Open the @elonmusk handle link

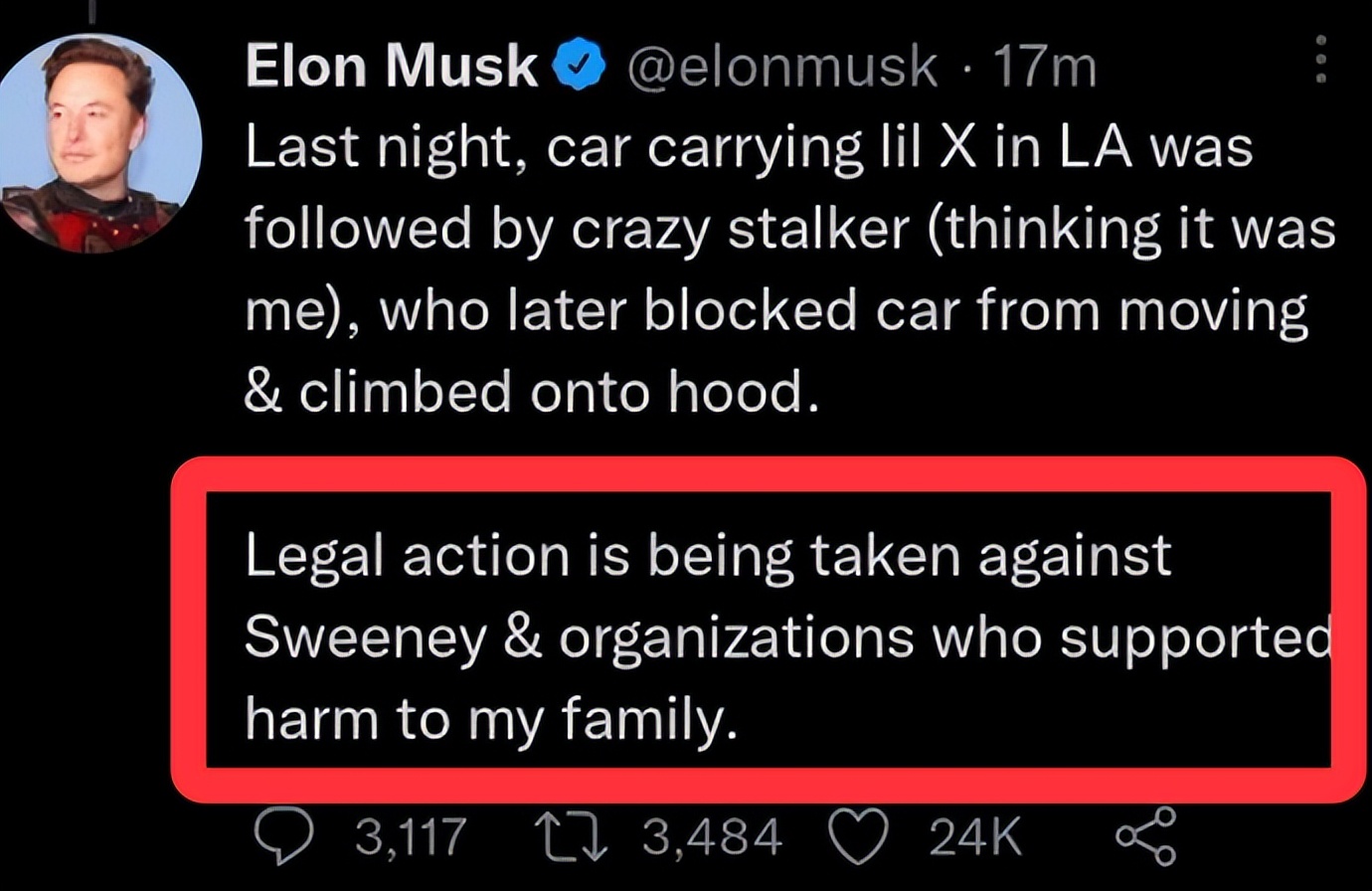tap(780, 68)
